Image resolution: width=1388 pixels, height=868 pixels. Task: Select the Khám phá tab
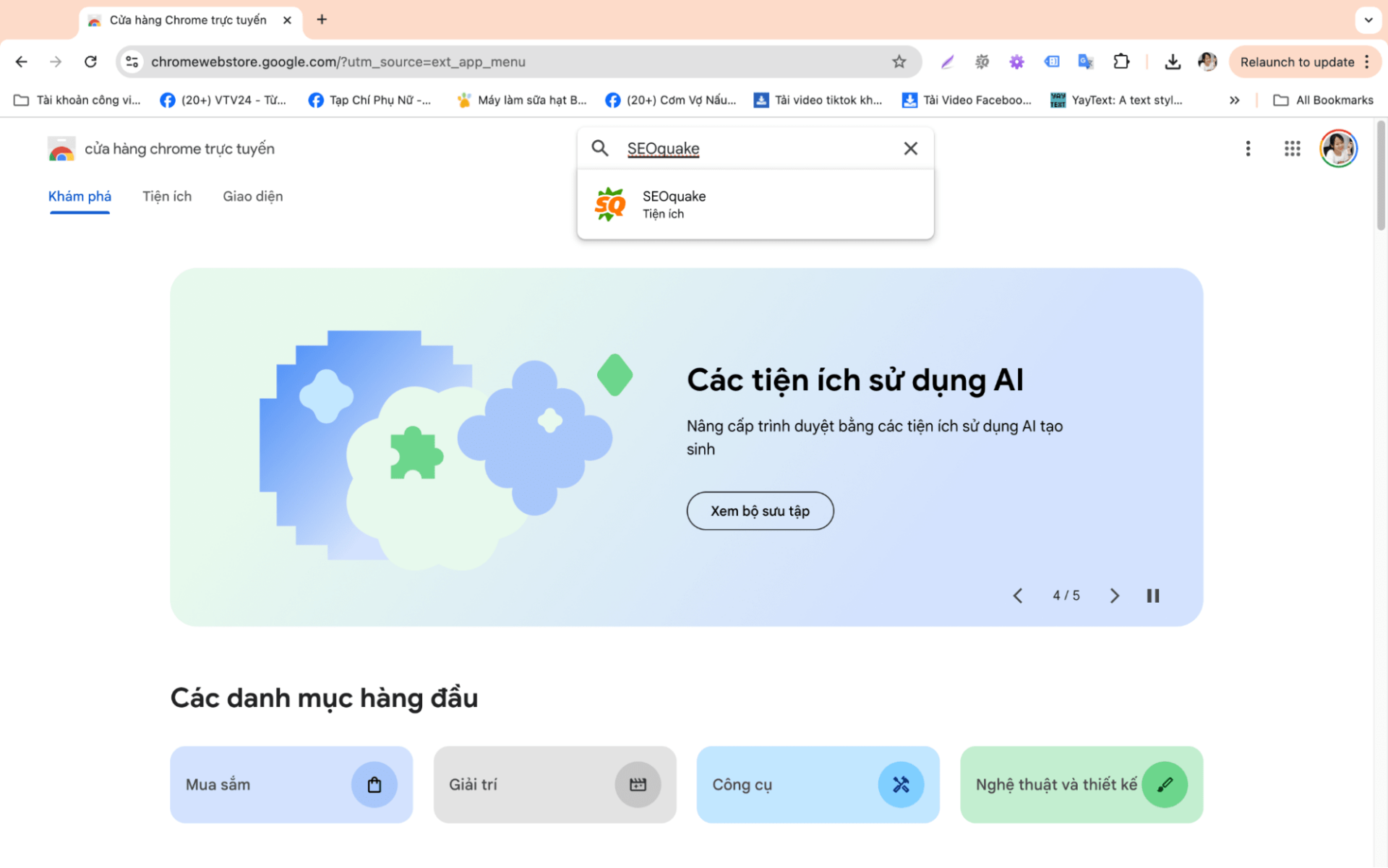pyautogui.click(x=80, y=196)
